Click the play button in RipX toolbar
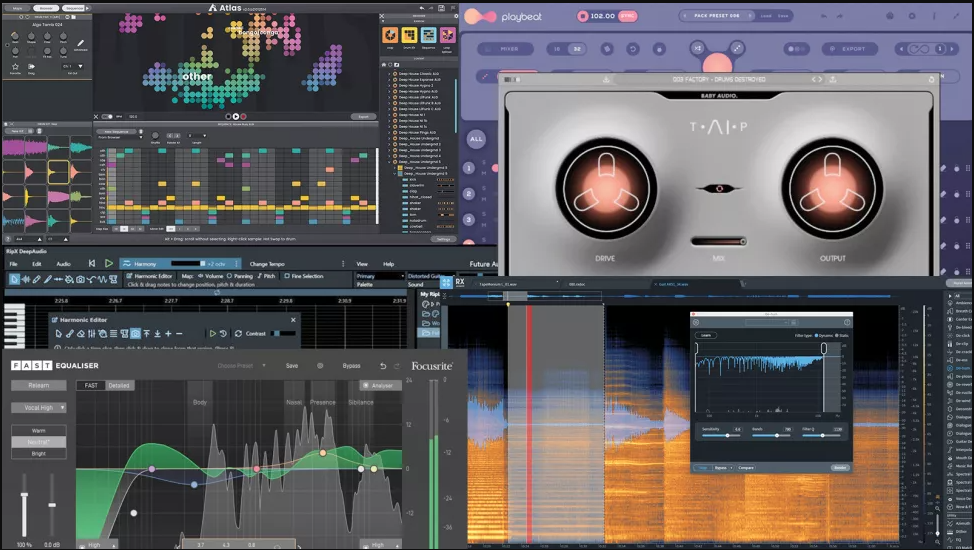The width and height of the screenshot is (974, 550). [109, 264]
